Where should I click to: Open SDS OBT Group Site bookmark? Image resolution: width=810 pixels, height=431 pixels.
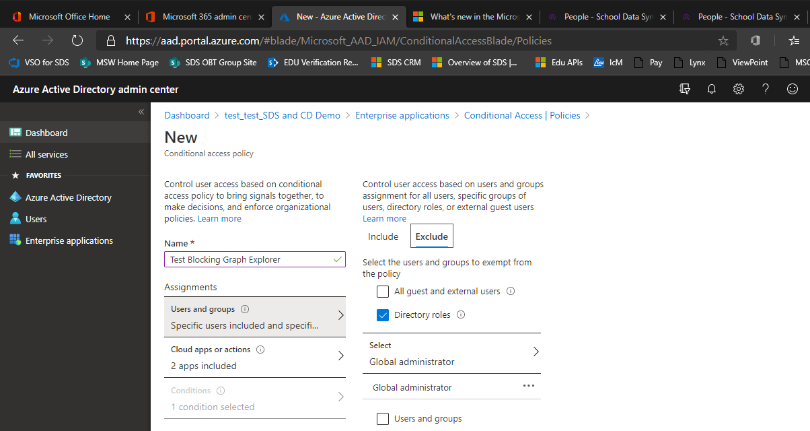pyautogui.click(x=213, y=62)
